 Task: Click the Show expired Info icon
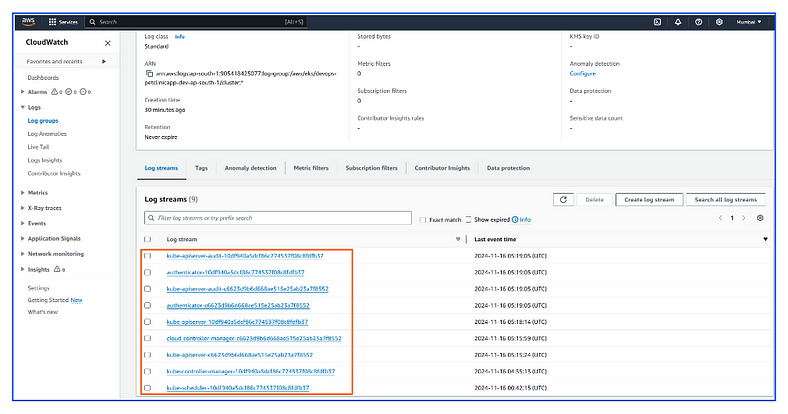[x=515, y=220]
